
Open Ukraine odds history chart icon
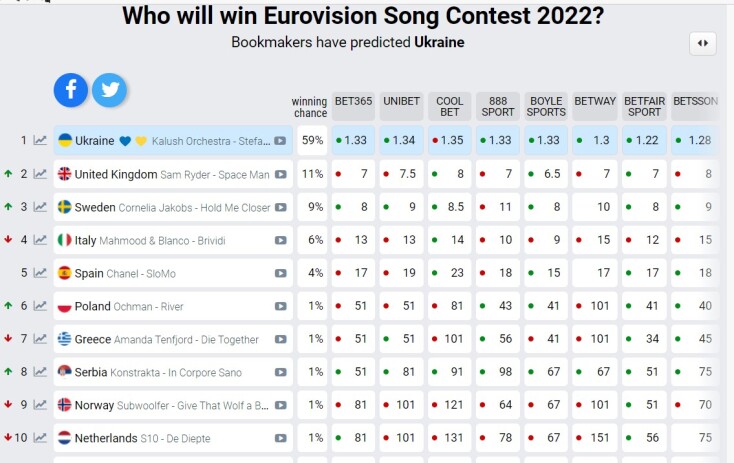[x=40, y=141]
